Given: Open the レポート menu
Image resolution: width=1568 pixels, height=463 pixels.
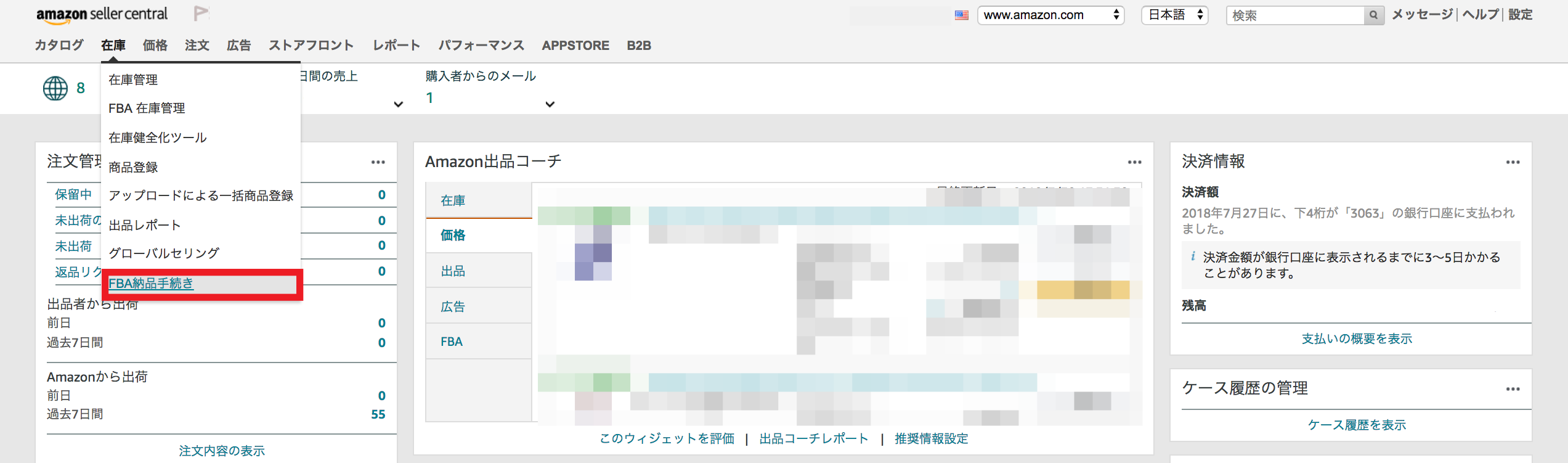Looking at the screenshot, I should click(397, 45).
